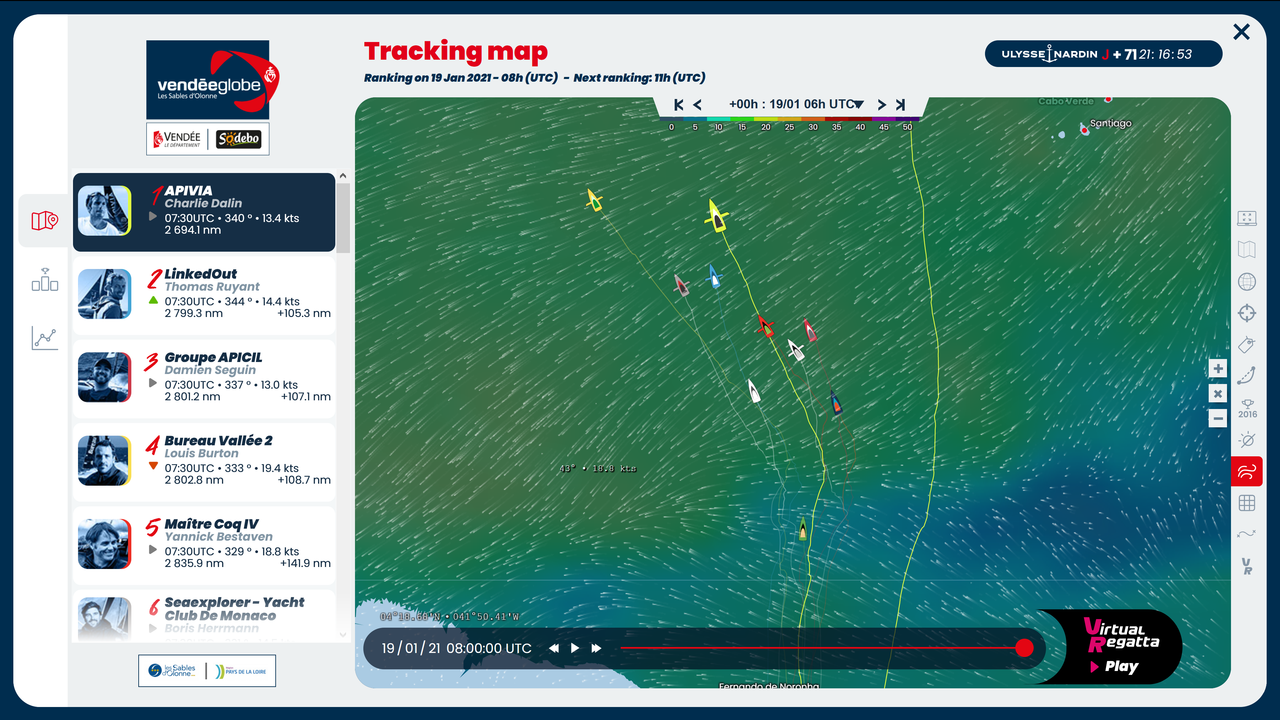Select the Groupe APICIL skipper card
The image size is (1280, 720).
coord(204,379)
